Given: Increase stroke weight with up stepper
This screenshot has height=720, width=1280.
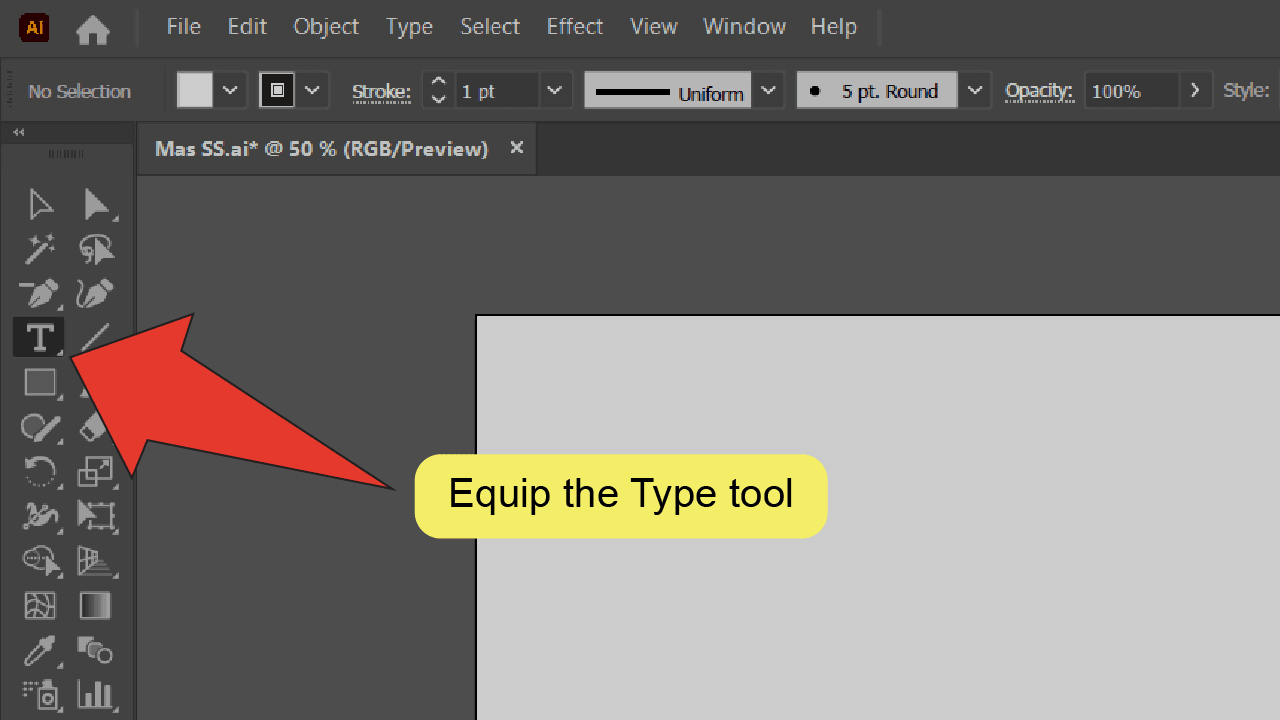Looking at the screenshot, I should click(x=437, y=82).
